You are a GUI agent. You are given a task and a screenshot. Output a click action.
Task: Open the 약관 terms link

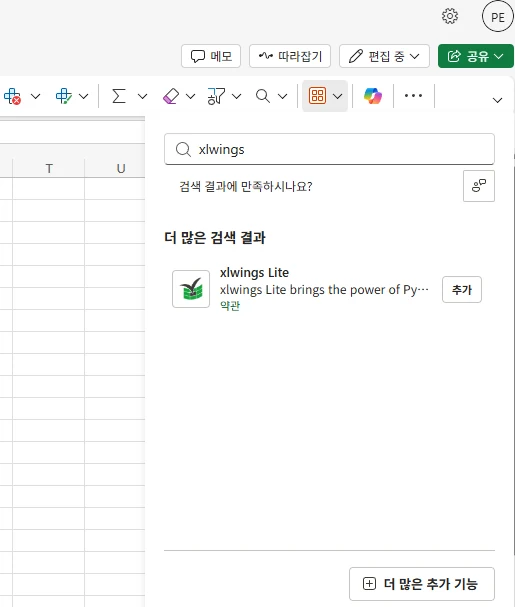click(x=230, y=306)
